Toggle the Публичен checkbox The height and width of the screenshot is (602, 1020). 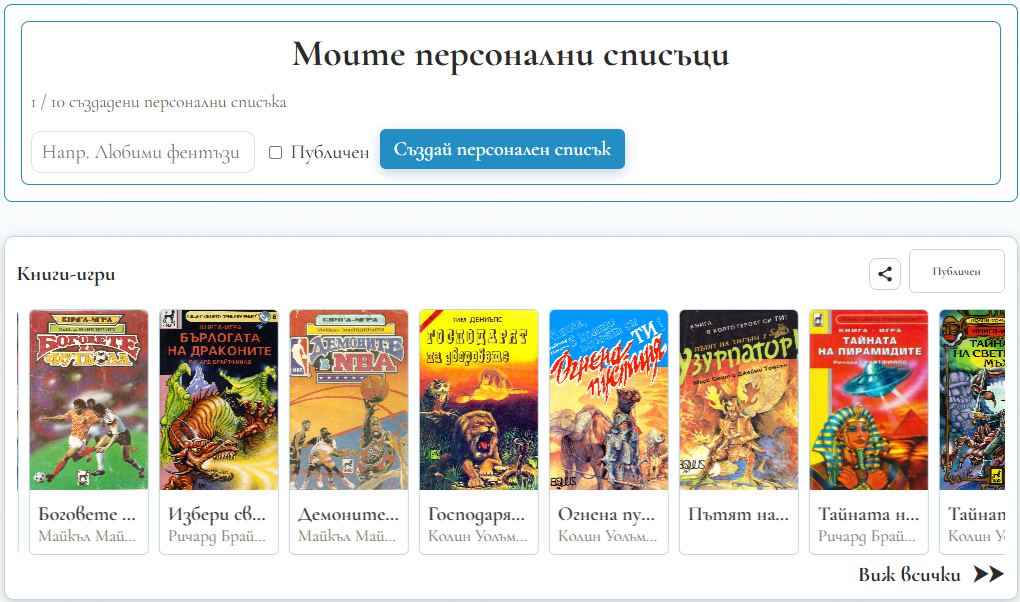(x=276, y=152)
